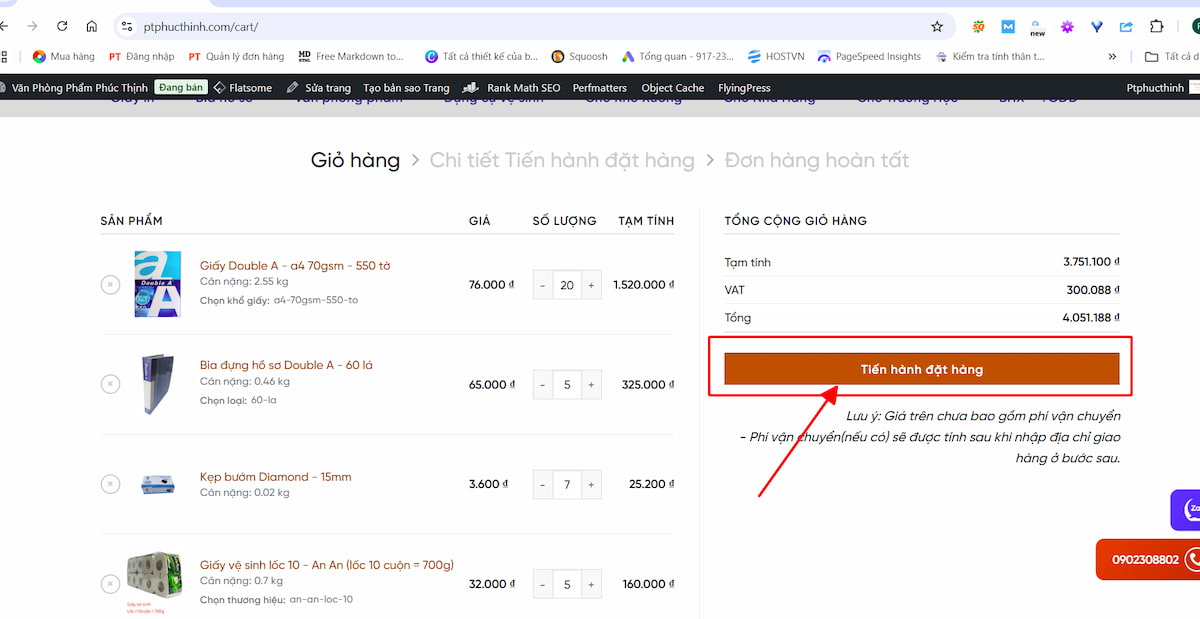
Task: Open the PageSpeed Insights bookmark
Action: 868,57
